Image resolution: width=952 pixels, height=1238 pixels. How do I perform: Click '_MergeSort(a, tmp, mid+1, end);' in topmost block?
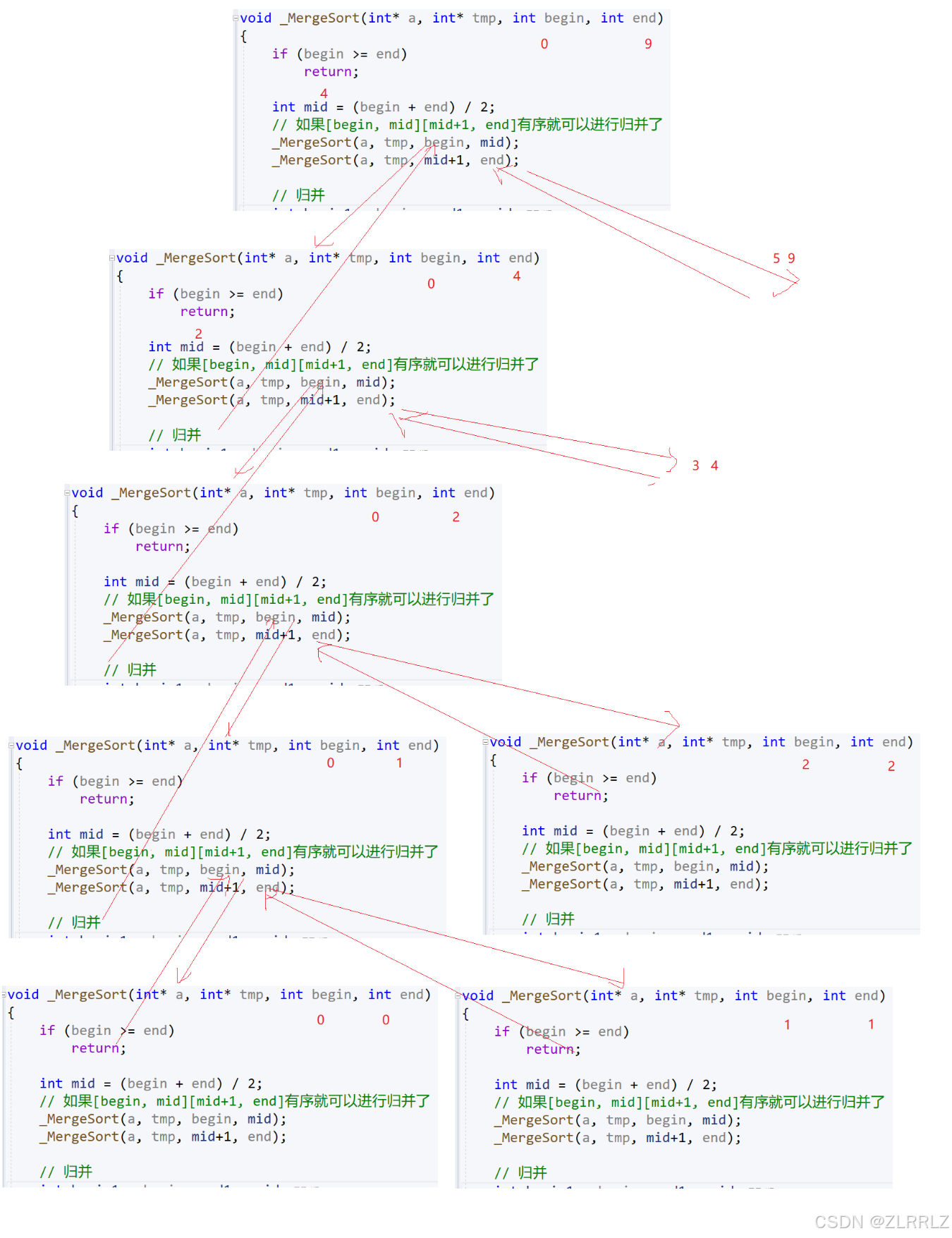pos(396,160)
